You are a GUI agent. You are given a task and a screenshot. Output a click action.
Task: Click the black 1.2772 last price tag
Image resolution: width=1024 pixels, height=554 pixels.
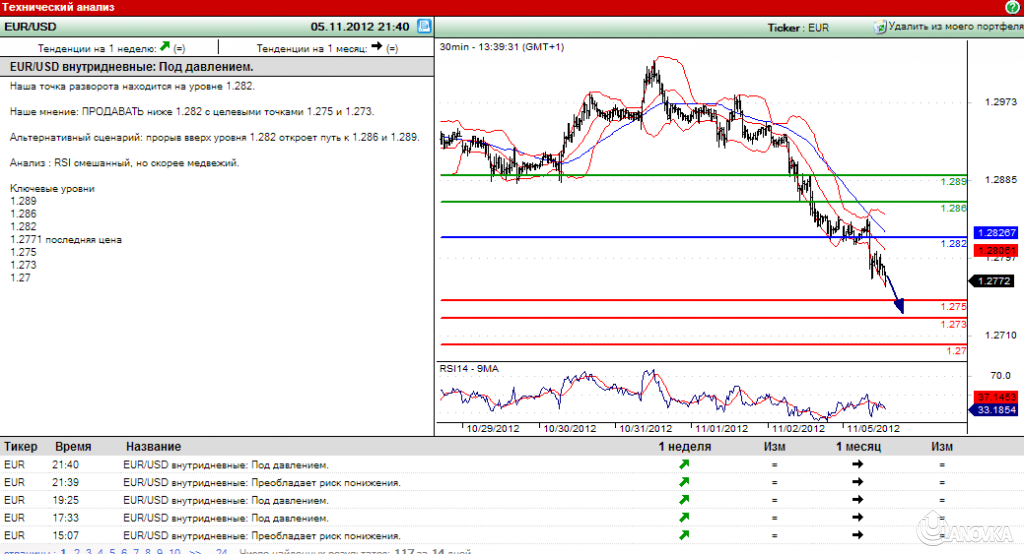[x=993, y=281]
